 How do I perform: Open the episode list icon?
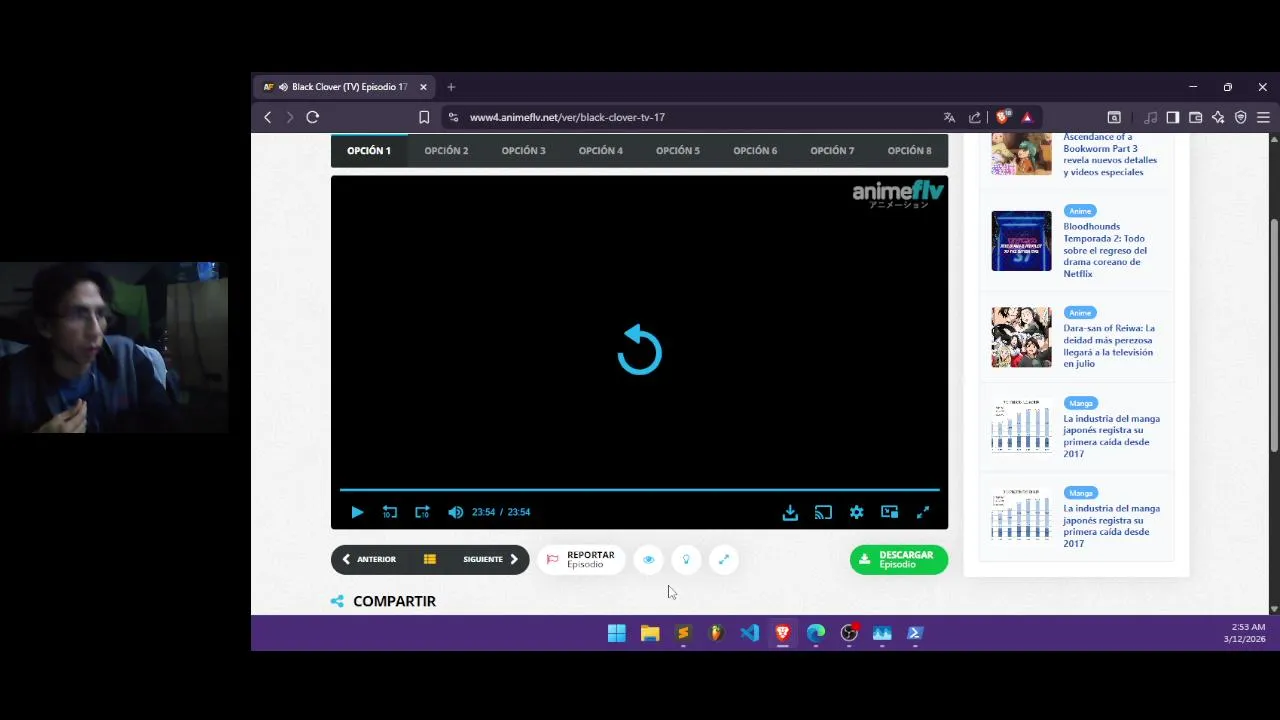click(x=430, y=559)
